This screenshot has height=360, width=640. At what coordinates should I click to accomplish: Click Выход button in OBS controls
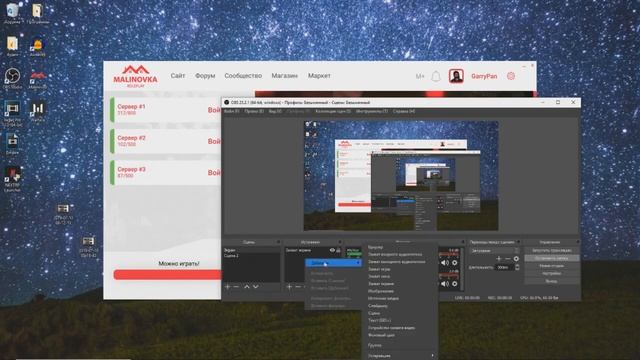552,281
